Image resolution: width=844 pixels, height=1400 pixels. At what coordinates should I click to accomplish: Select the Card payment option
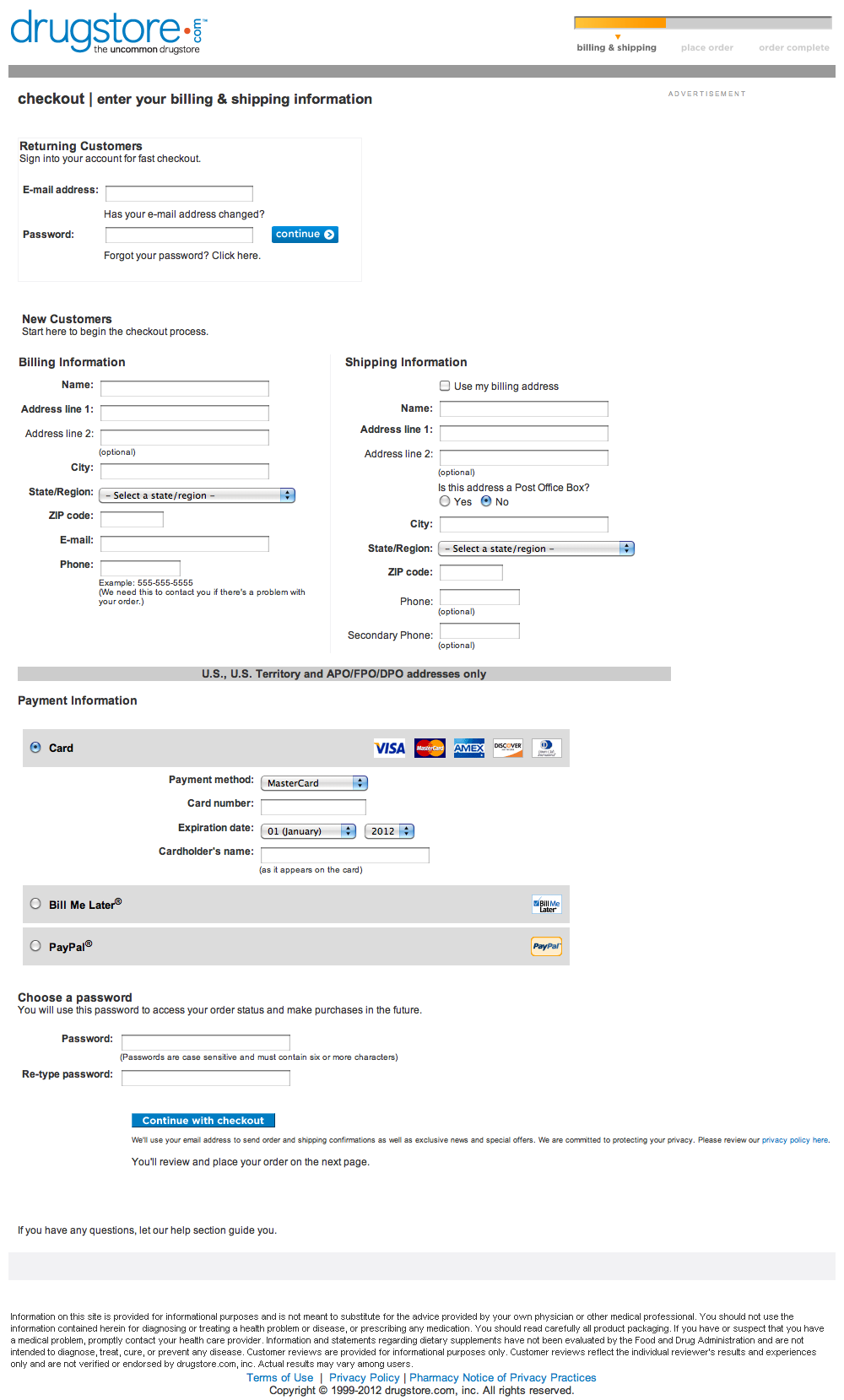[35, 748]
